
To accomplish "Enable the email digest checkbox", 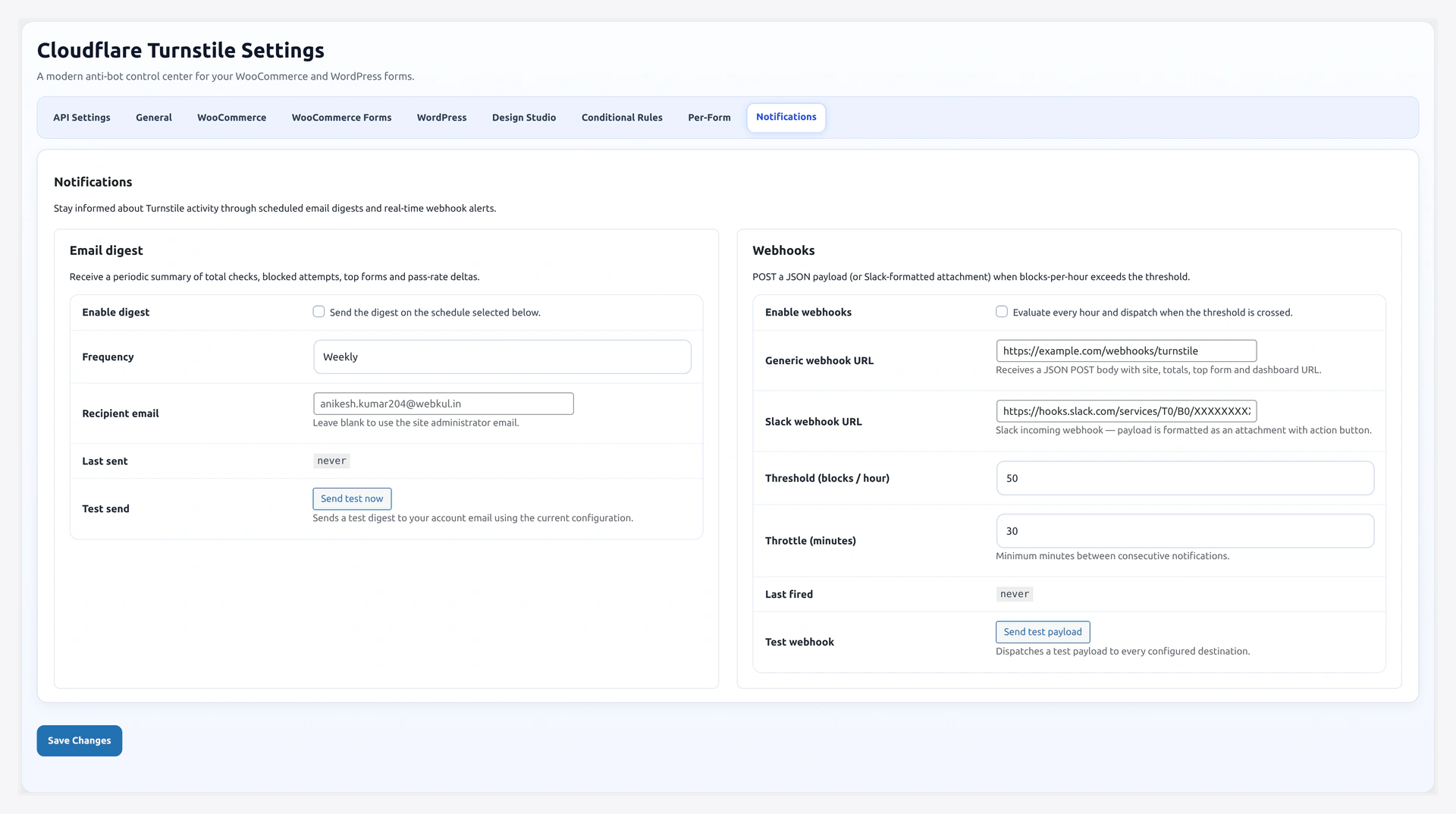I will [318, 312].
